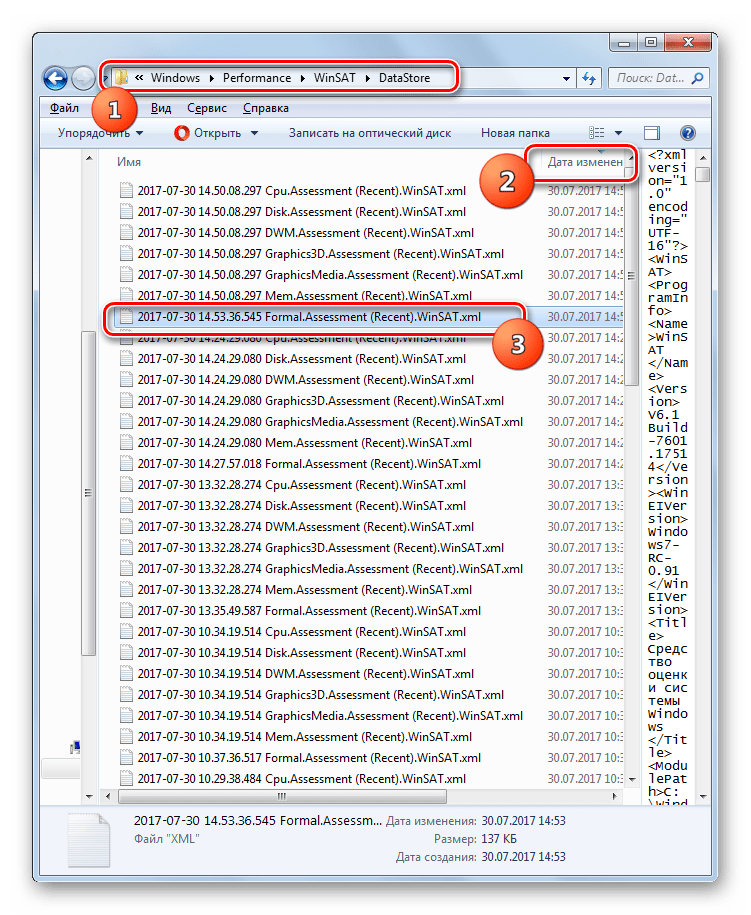The image size is (751, 915).
Task: Open the Help question mark button
Action: pyautogui.click(x=688, y=133)
